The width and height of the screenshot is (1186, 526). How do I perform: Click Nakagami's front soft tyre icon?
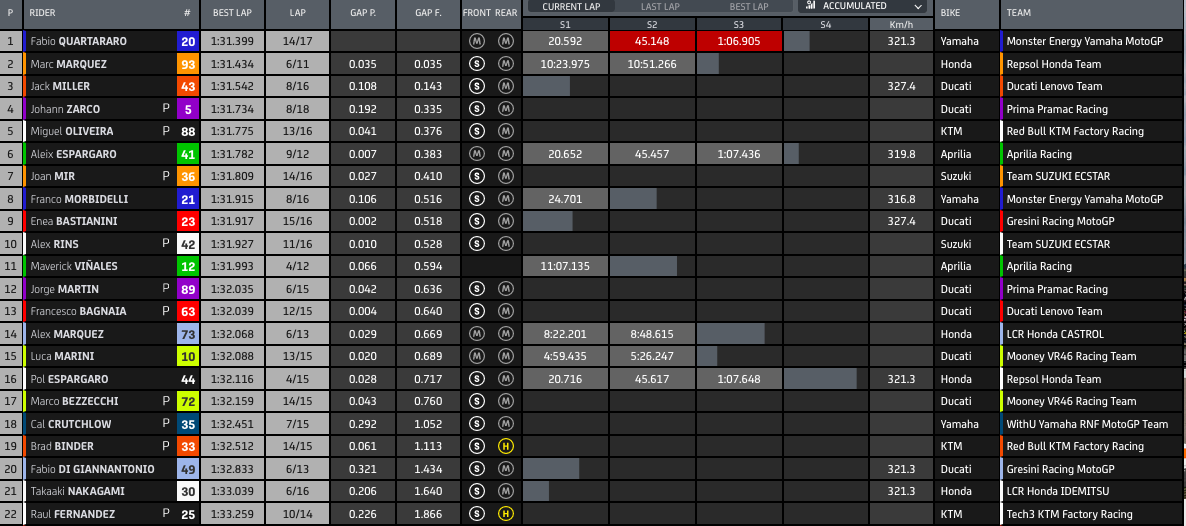point(477,492)
